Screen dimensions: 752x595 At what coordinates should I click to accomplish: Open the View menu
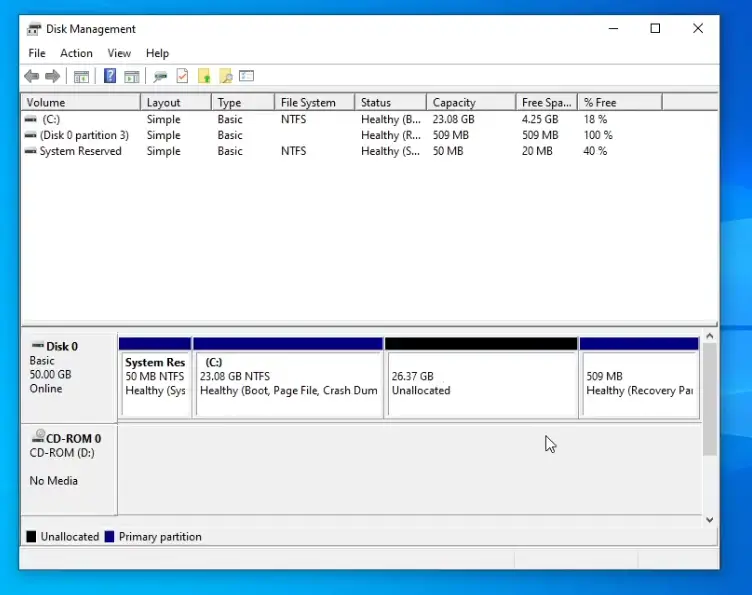click(x=119, y=53)
